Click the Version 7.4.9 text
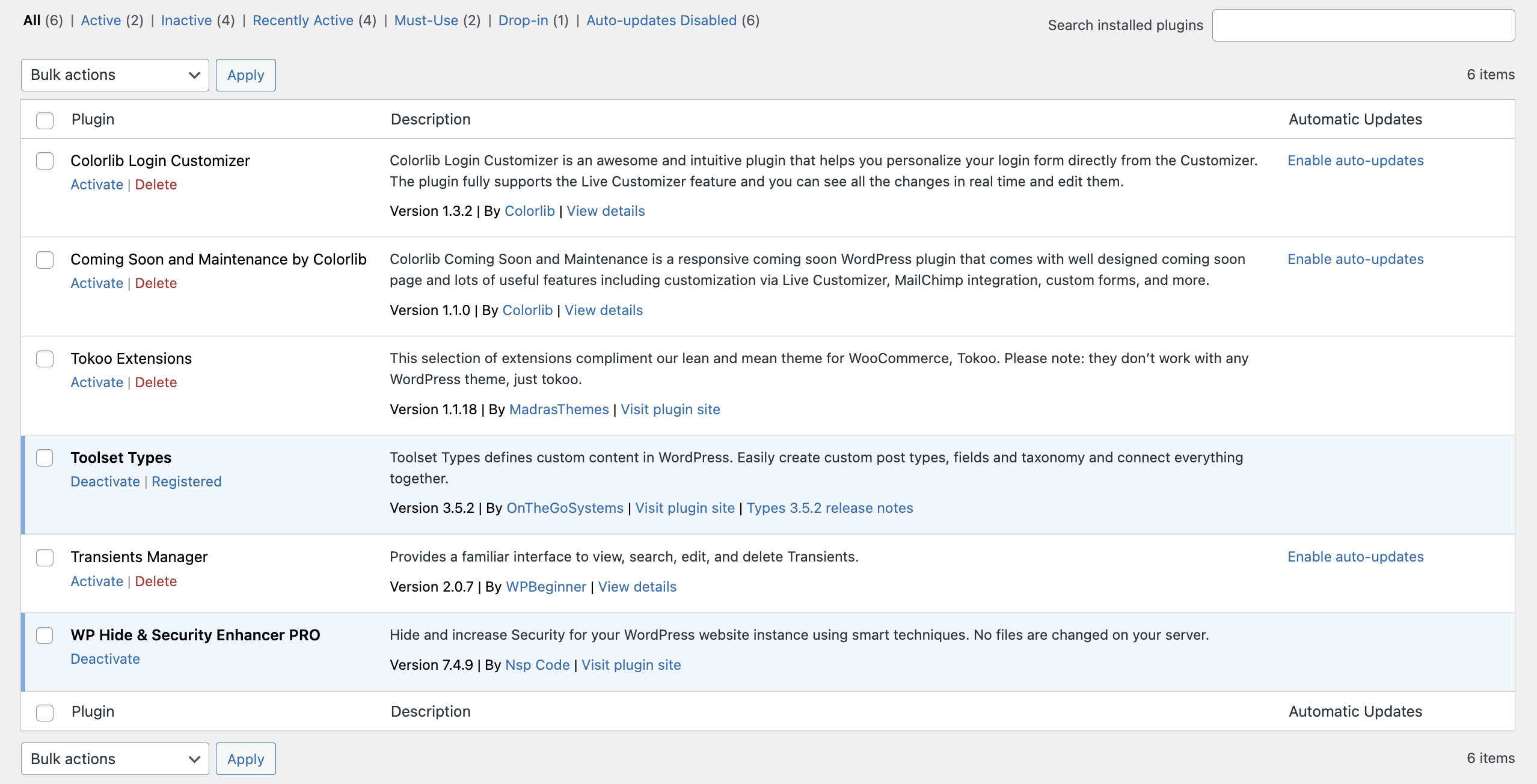This screenshot has width=1537, height=784. pos(431,665)
